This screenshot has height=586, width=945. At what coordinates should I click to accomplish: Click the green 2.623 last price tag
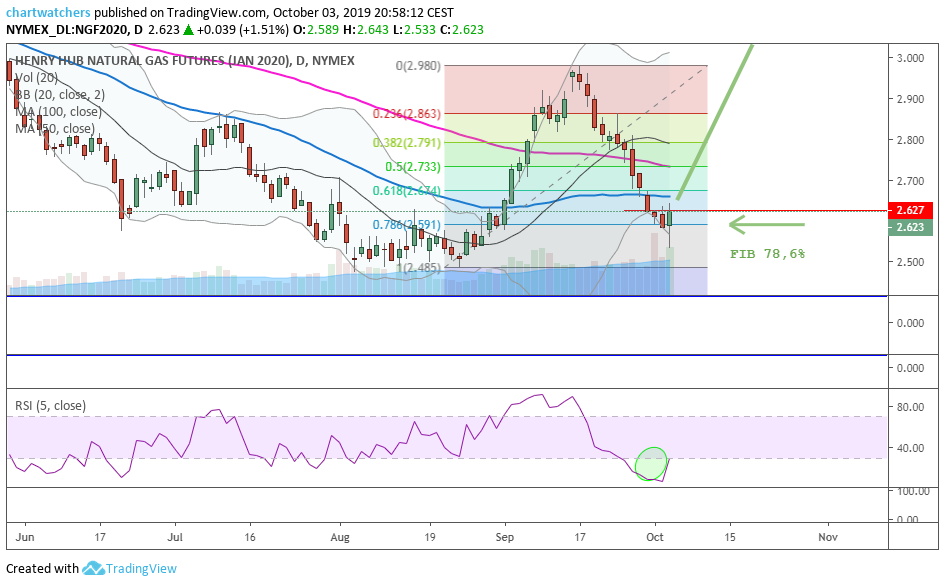click(x=911, y=227)
